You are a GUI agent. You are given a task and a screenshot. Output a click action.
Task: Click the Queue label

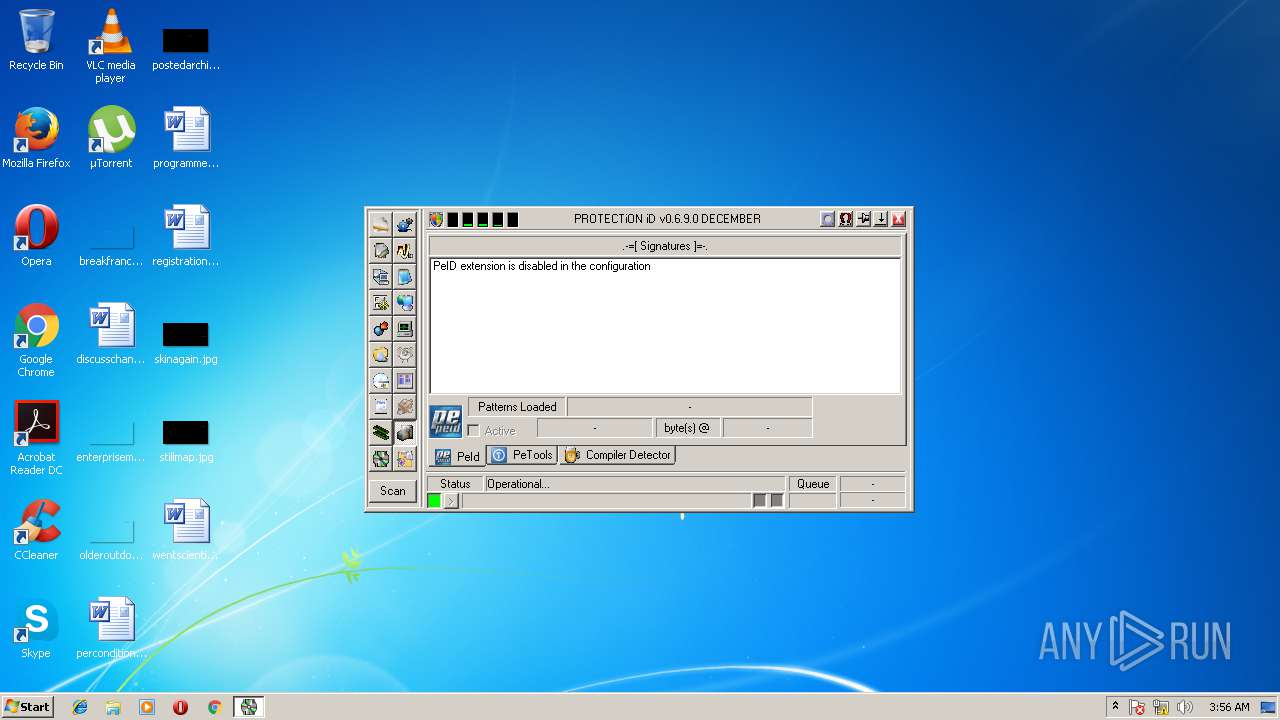point(813,484)
